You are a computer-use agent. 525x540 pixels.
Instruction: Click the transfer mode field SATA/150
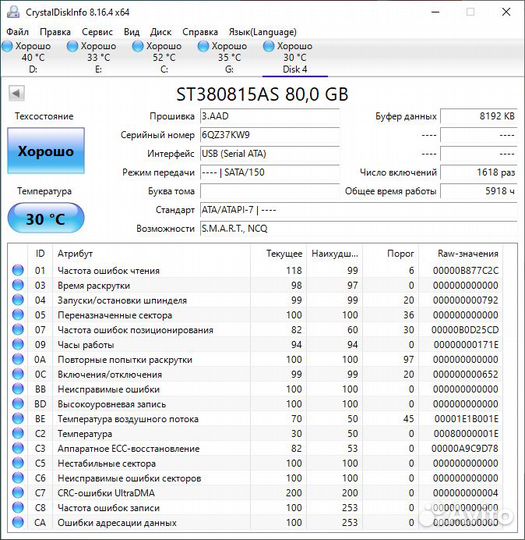click(270, 172)
